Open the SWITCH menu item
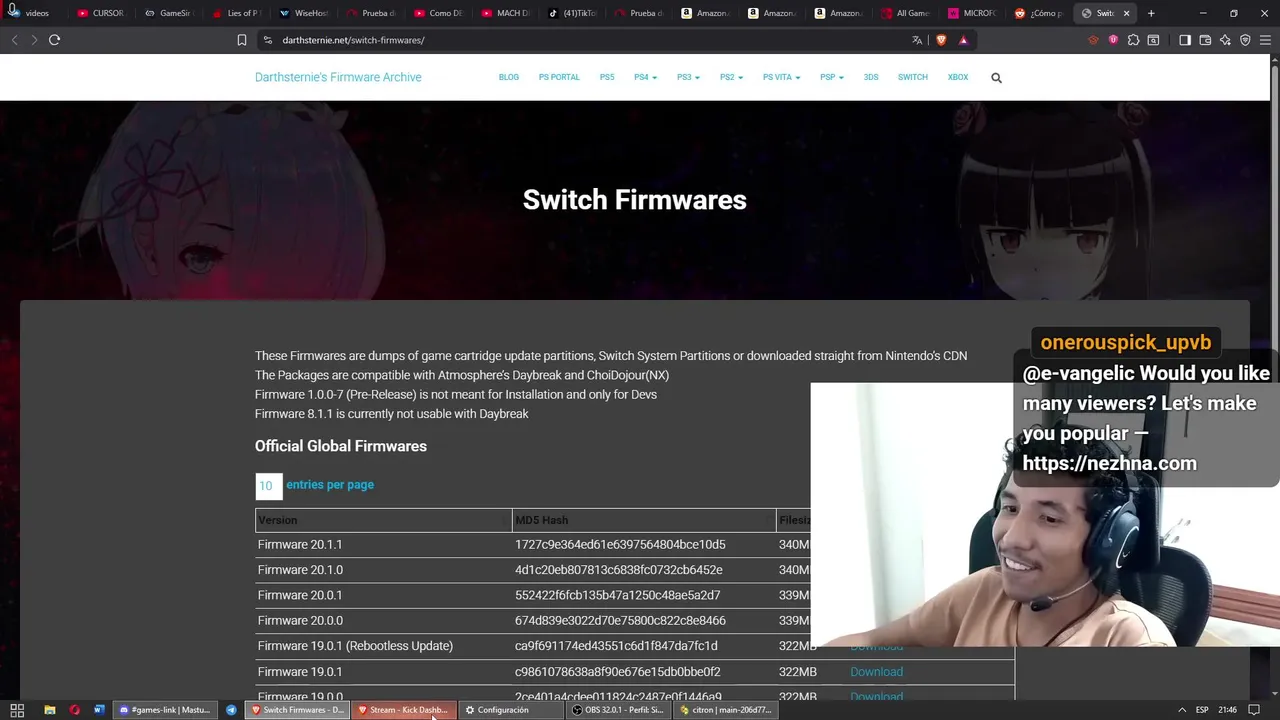The width and height of the screenshot is (1280, 720). [912, 77]
